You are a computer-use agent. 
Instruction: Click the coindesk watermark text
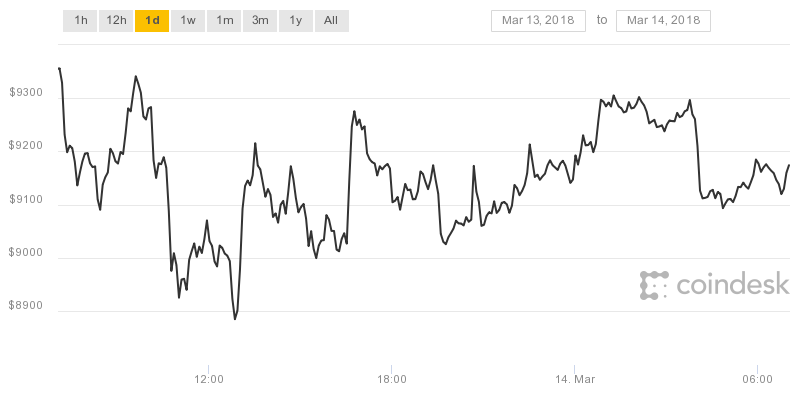coord(733,284)
